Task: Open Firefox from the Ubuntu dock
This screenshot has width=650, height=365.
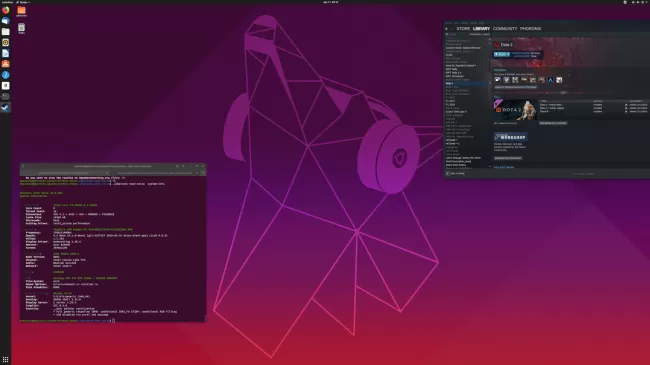Action: click(x=5, y=10)
